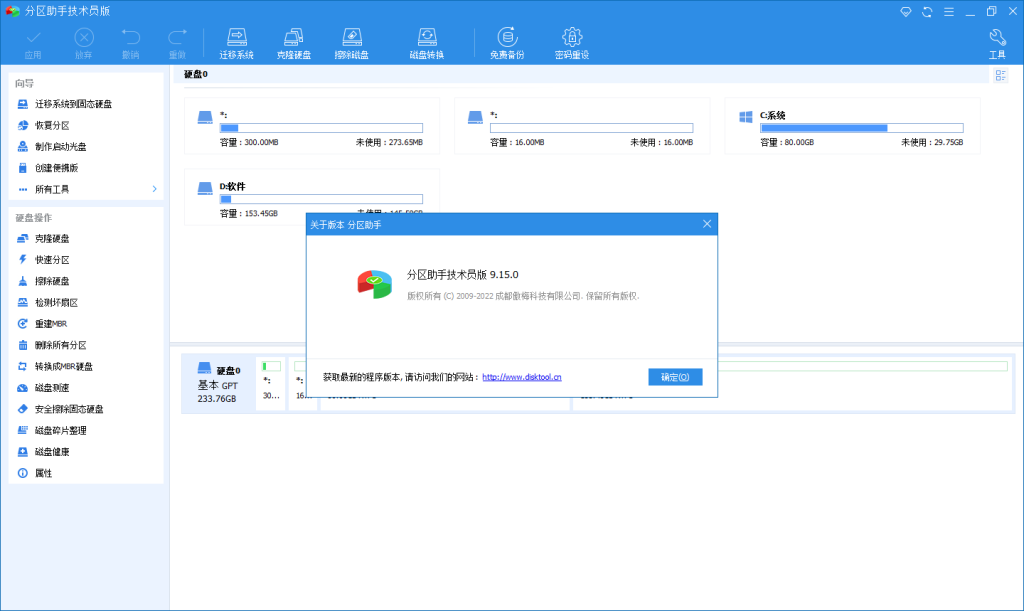Select 快速分区 from the sidebar
The width and height of the screenshot is (1024, 611).
tap(49, 259)
